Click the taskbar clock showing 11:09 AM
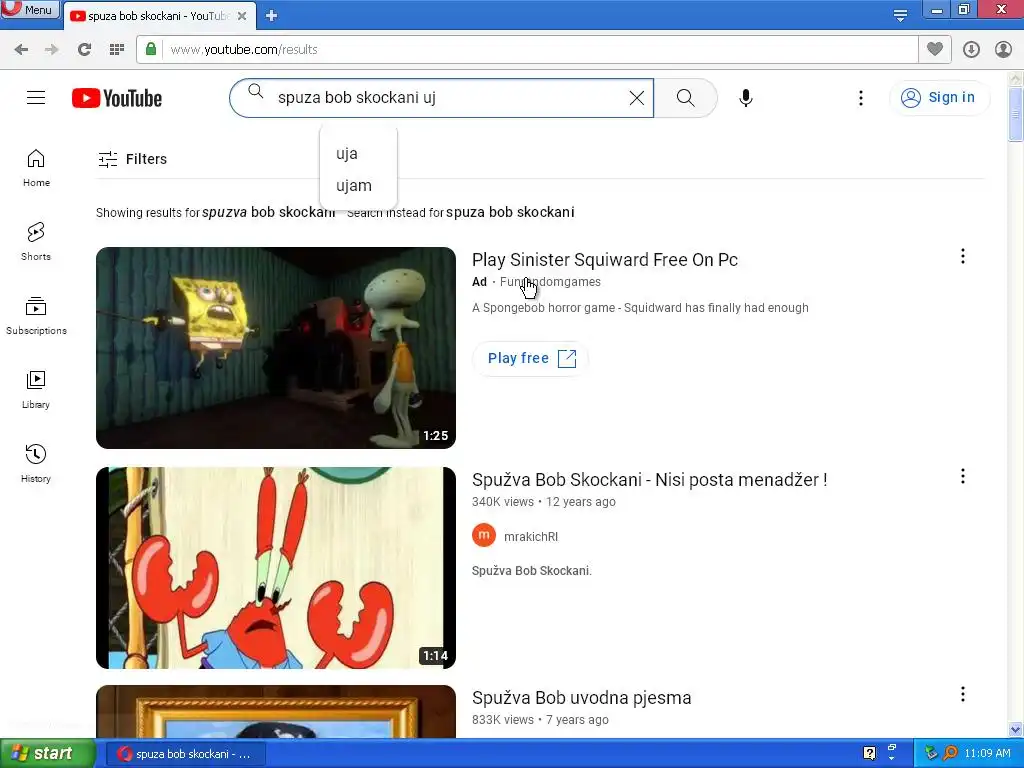 point(987,754)
